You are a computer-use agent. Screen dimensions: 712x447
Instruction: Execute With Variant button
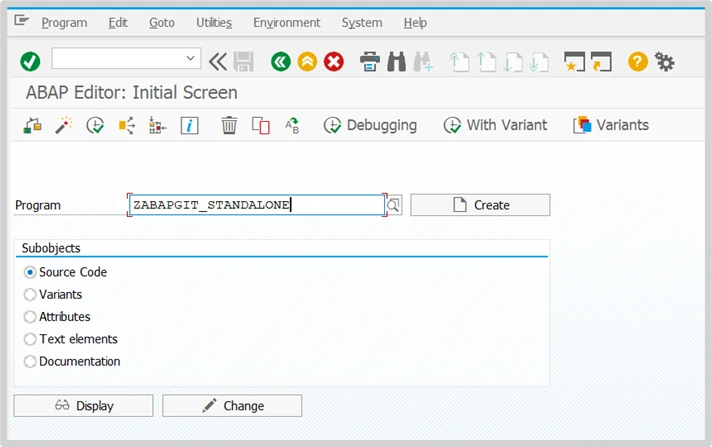(x=495, y=125)
